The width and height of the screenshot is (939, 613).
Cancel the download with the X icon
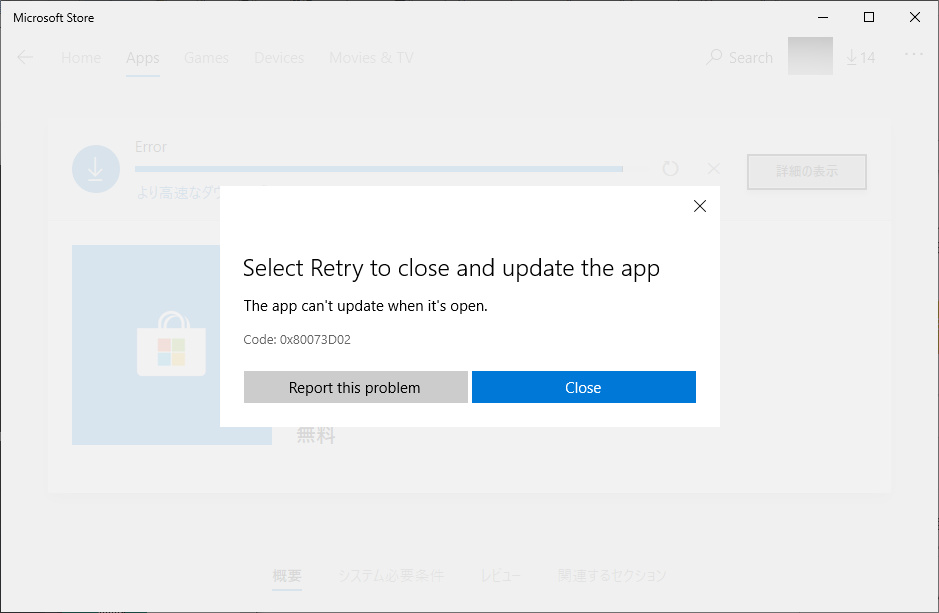point(714,169)
